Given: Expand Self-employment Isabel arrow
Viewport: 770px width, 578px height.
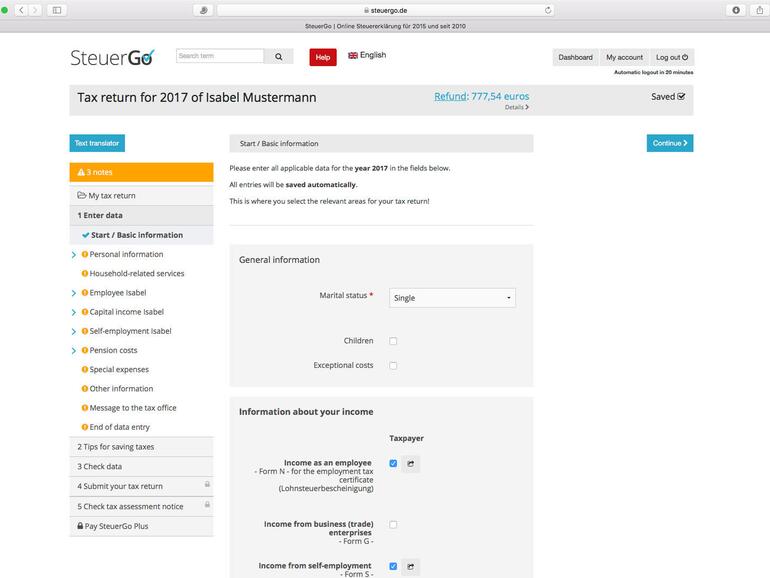Looking at the screenshot, I should (x=74, y=331).
